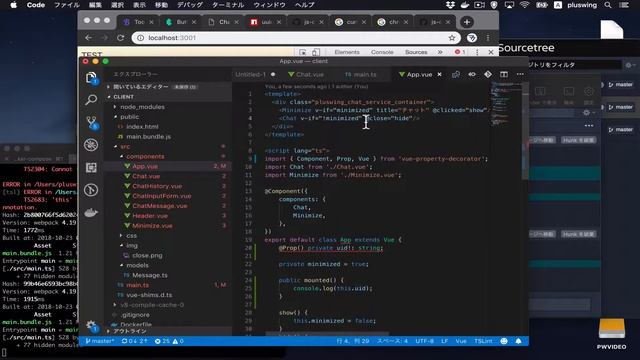Click Vue language mode in status bar
This screenshot has height=360, width=640.
(461, 341)
